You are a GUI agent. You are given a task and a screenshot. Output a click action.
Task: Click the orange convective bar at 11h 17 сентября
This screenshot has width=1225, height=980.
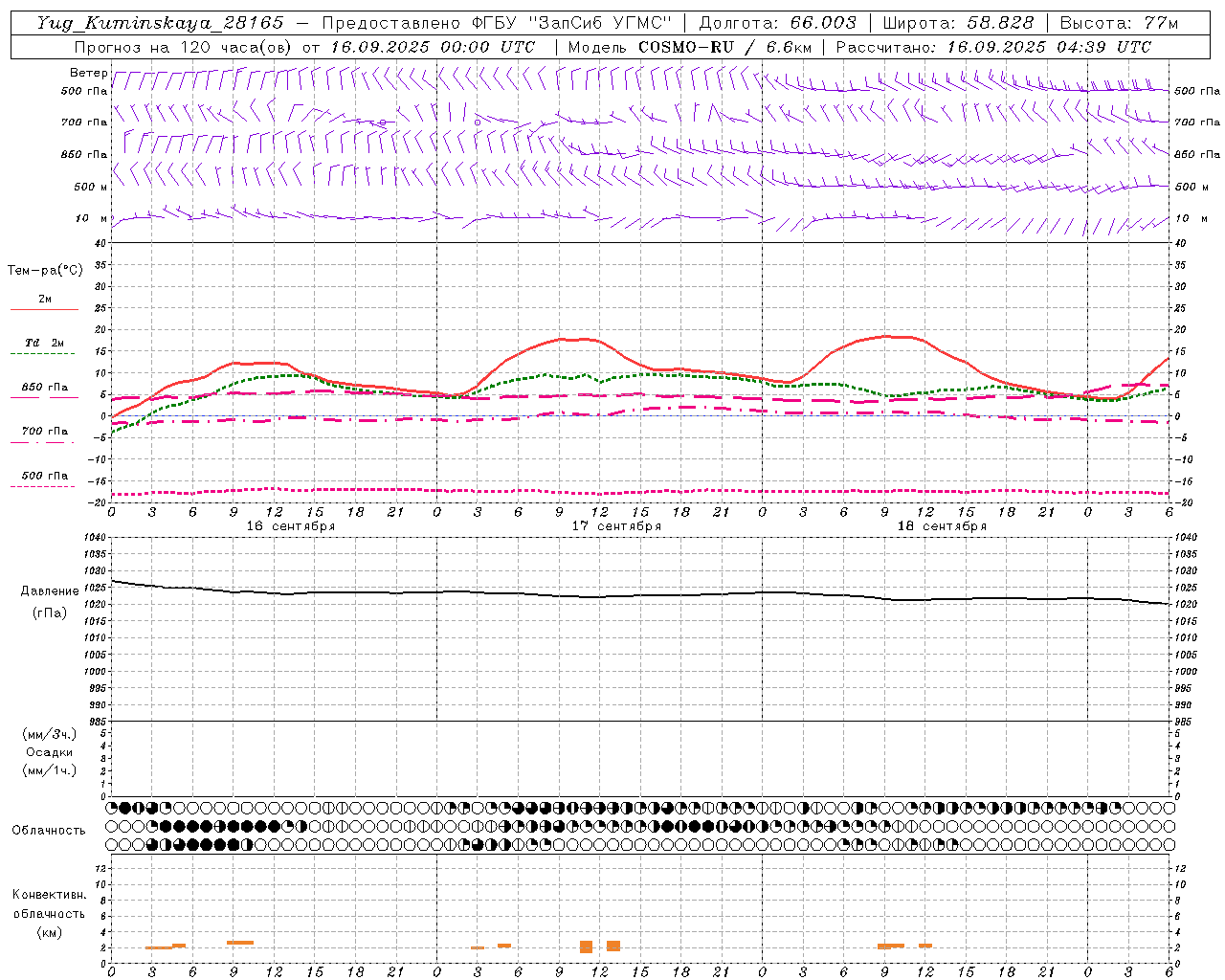pyautogui.click(x=586, y=947)
